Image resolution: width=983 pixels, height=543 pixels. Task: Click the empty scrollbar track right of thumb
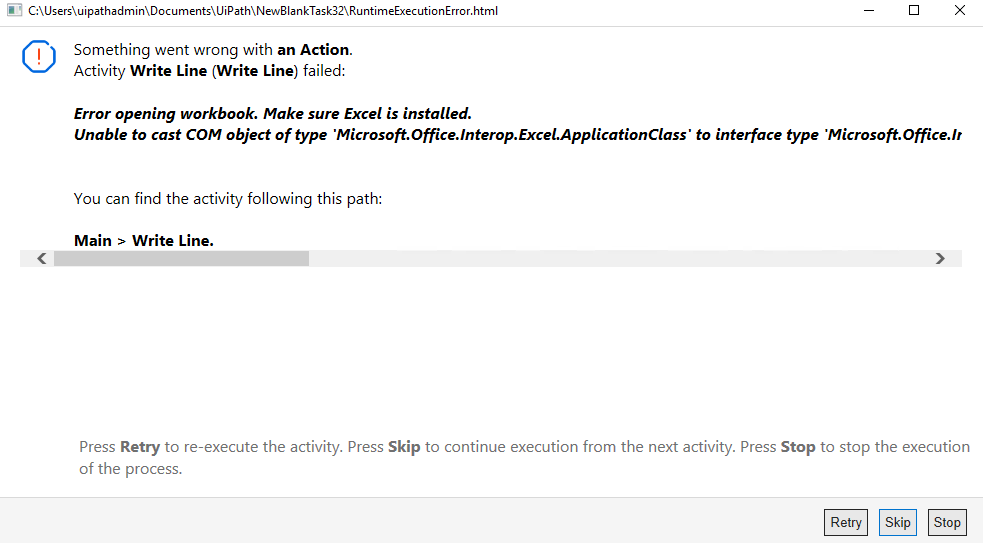pos(620,258)
